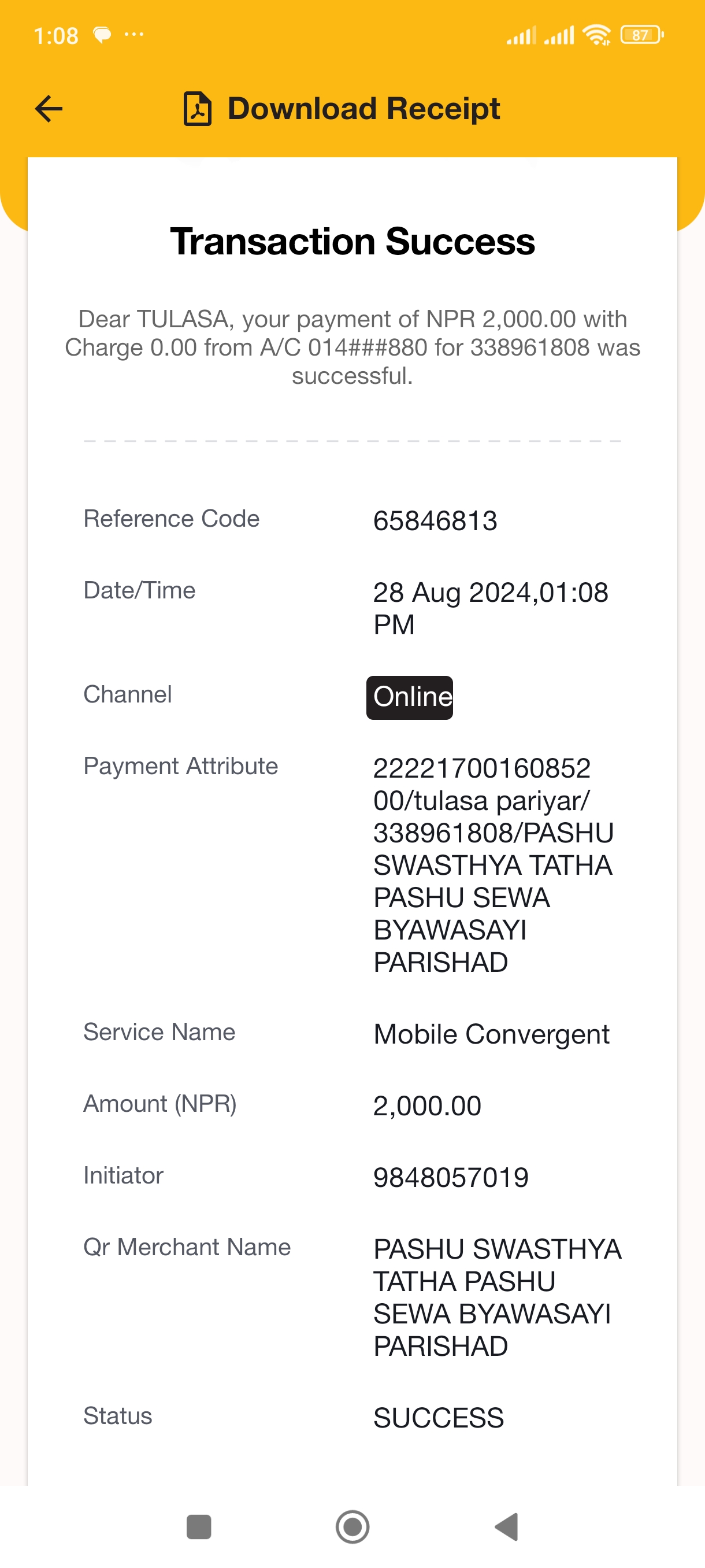
Task: Tap the chat notification bubble icon
Action: click(x=102, y=35)
